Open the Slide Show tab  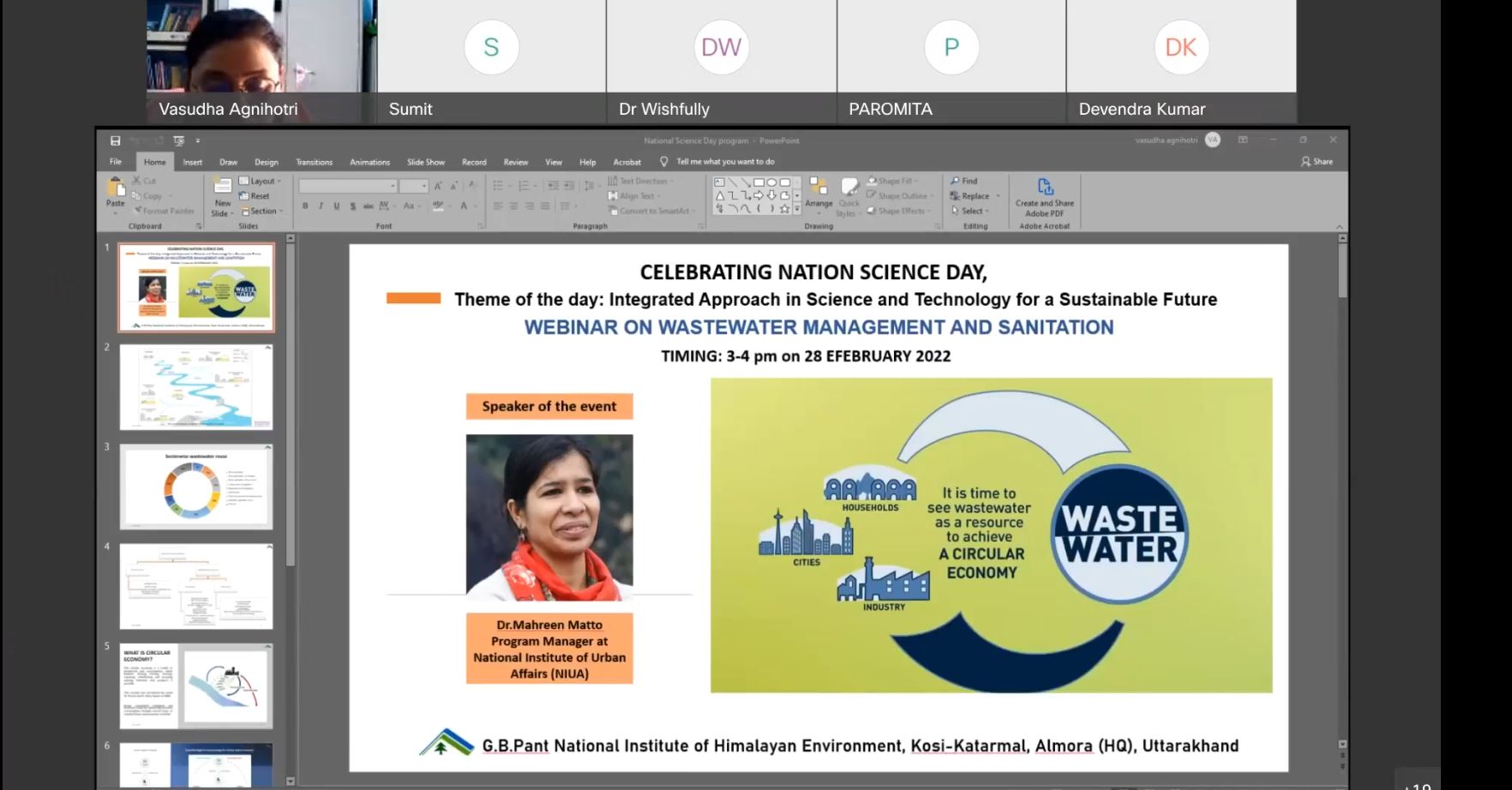pos(425,162)
